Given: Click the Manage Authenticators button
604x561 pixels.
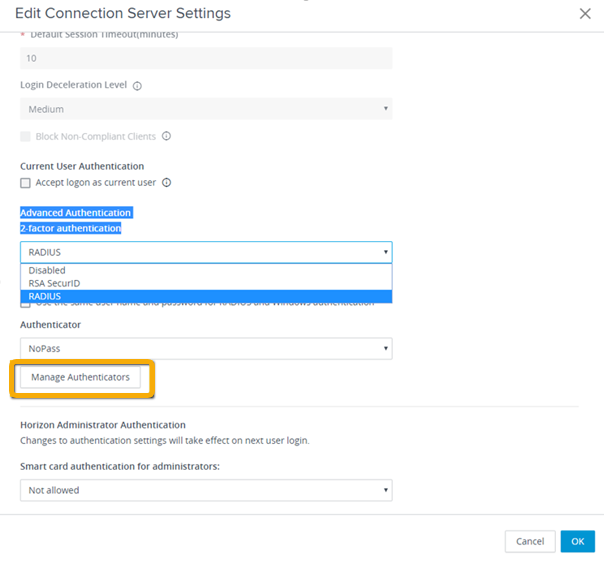Looking at the screenshot, I should 80,377.
